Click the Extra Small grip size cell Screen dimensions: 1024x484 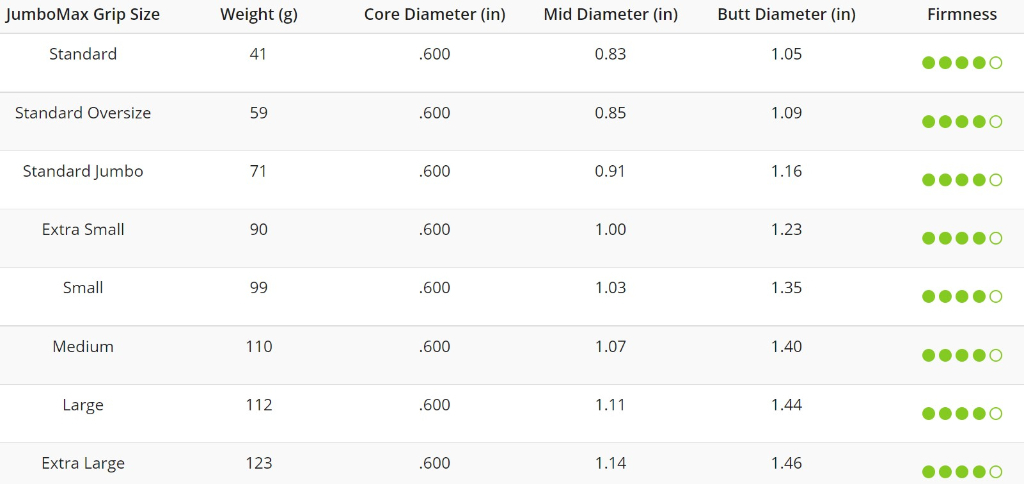[83, 230]
